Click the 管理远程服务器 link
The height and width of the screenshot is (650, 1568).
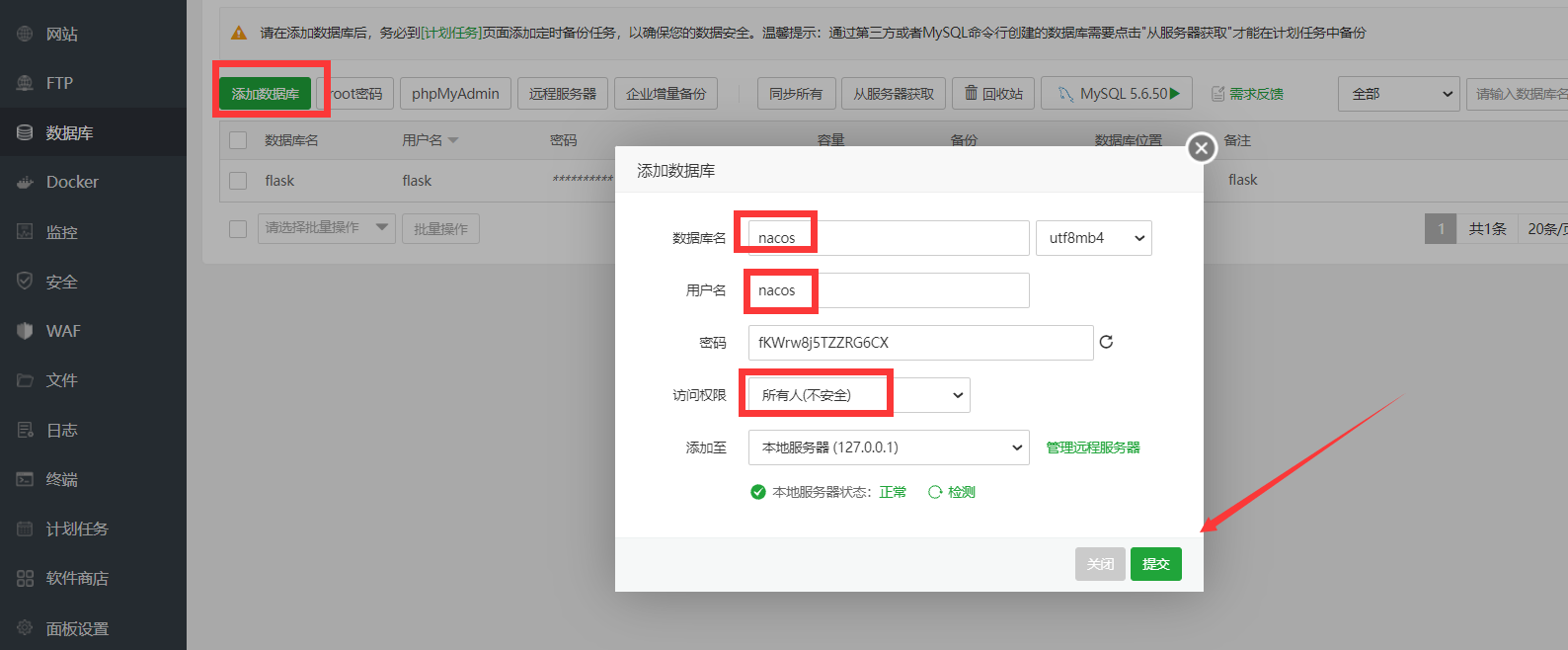(1093, 447)
